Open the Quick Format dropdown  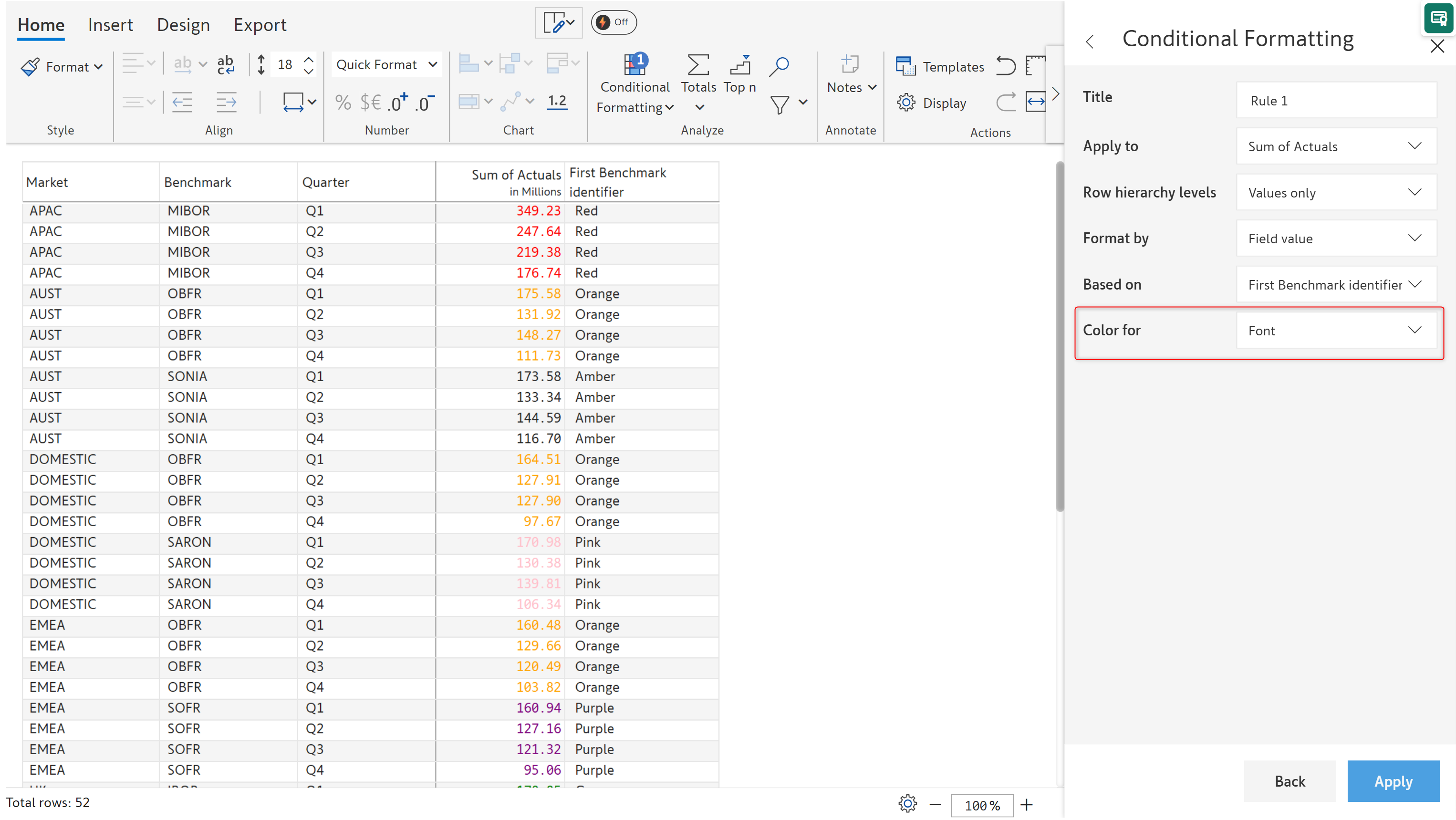(x=386, y=65)
